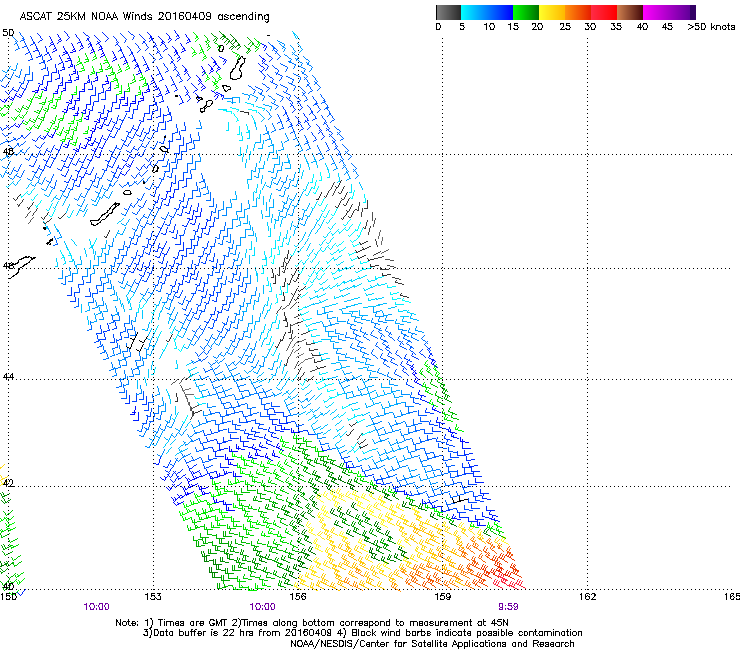Image resolution: width=740 pixels, height=650 pixels.
Task: Select the '156' longitude axis label
Action: pyautogui.click(x=298, y=597)
